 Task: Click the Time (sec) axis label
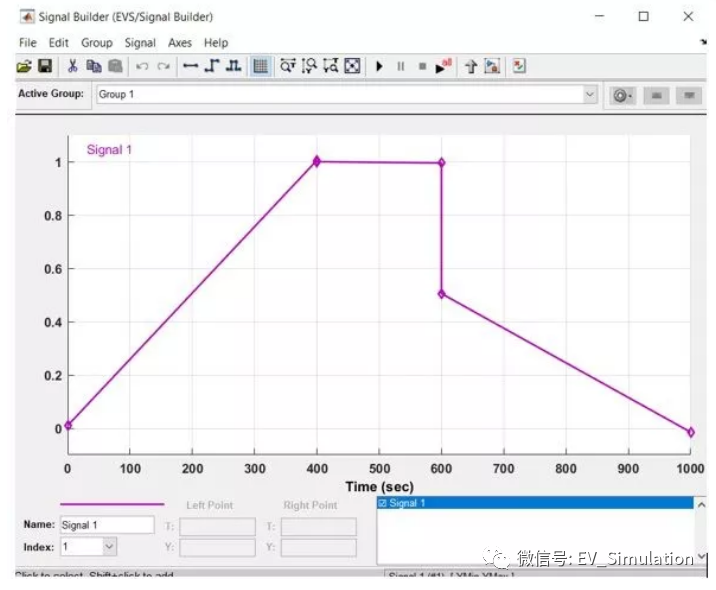(379, 487)
